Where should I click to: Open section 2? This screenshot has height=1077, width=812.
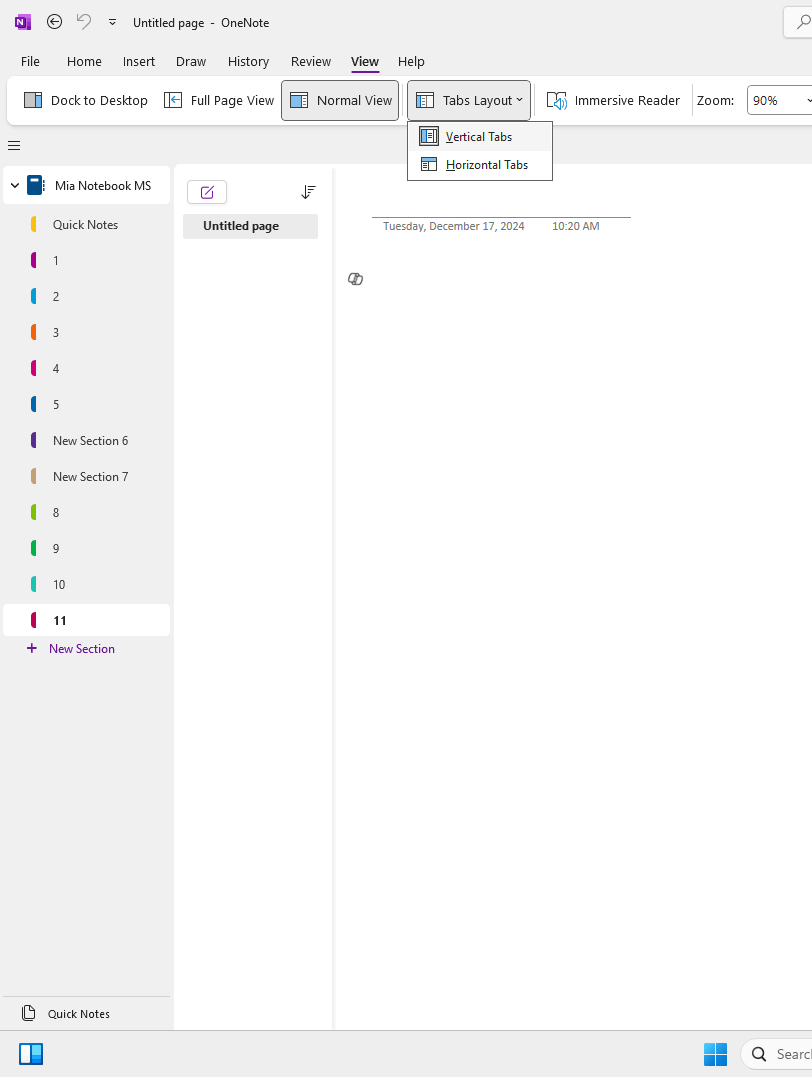tap(87, 297)
